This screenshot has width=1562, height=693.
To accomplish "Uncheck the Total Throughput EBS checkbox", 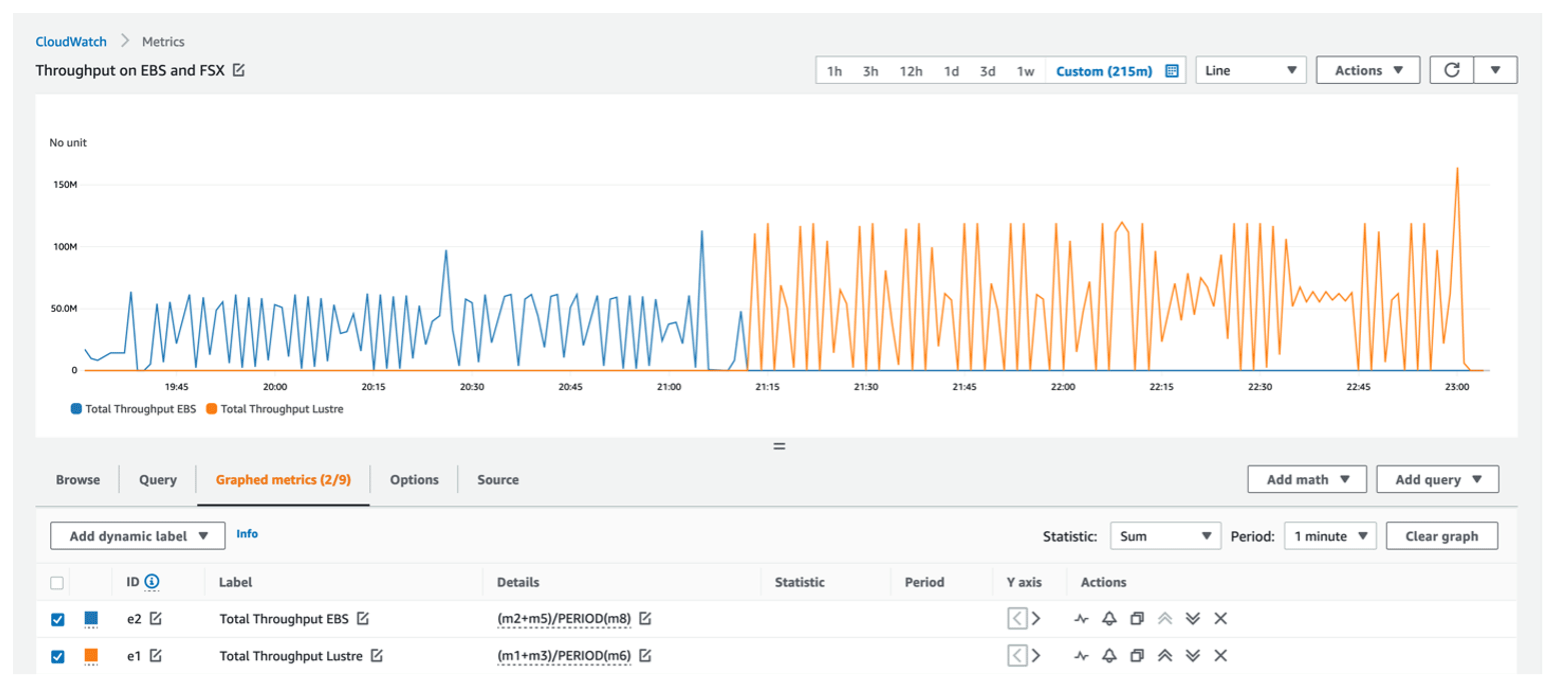I will tap(58, 619).
